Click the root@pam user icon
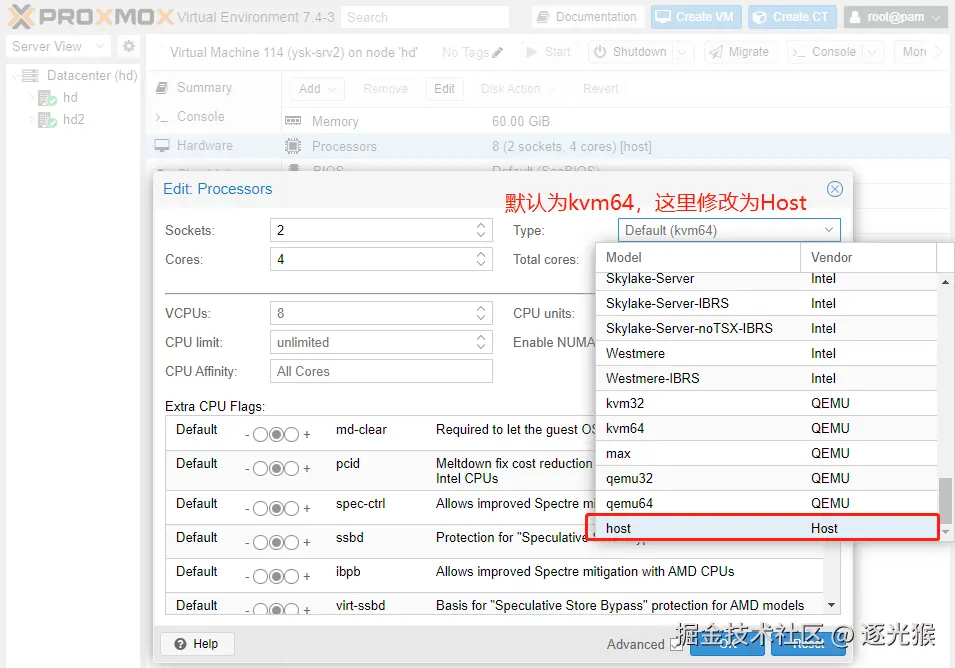 pos(855,17)
